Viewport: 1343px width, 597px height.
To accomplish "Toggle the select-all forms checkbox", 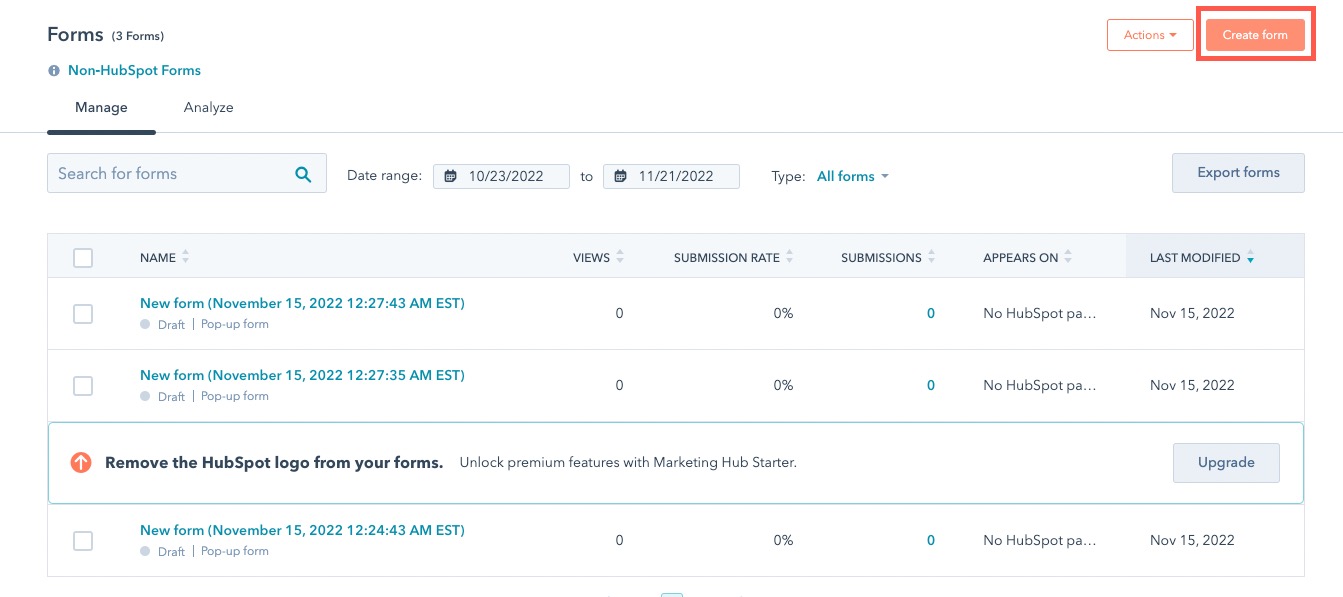I will (x=83, y=258).
